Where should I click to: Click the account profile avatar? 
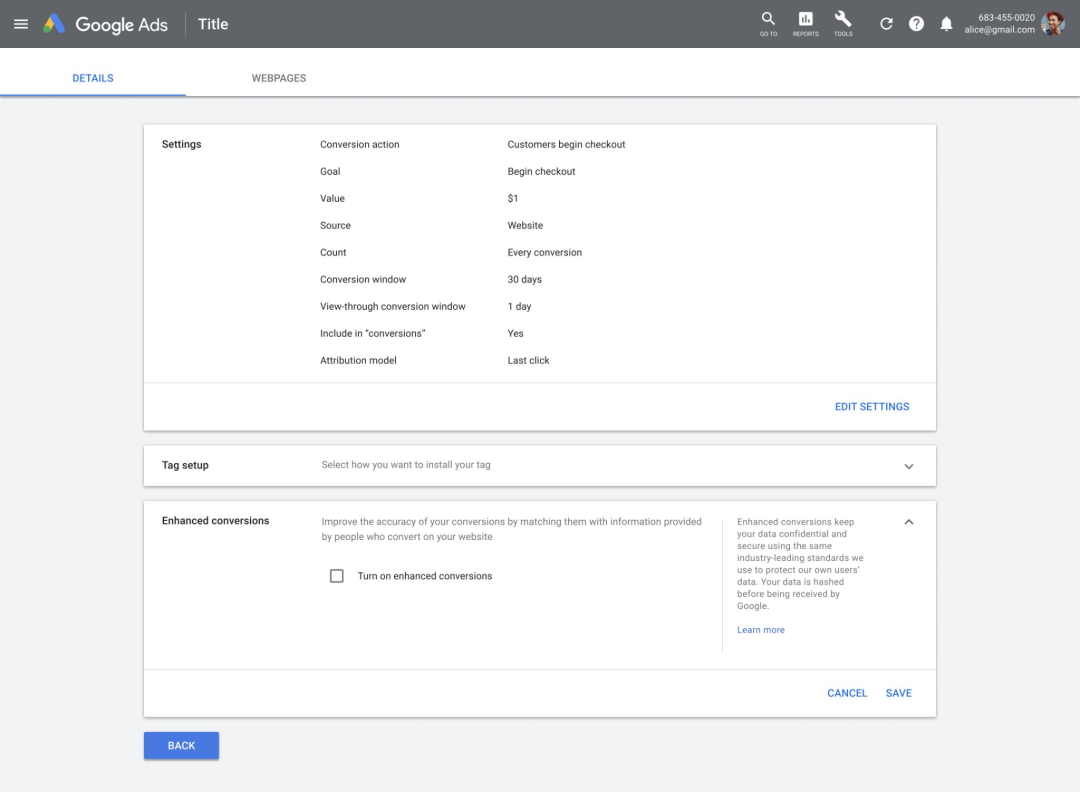coord(1053,24)
